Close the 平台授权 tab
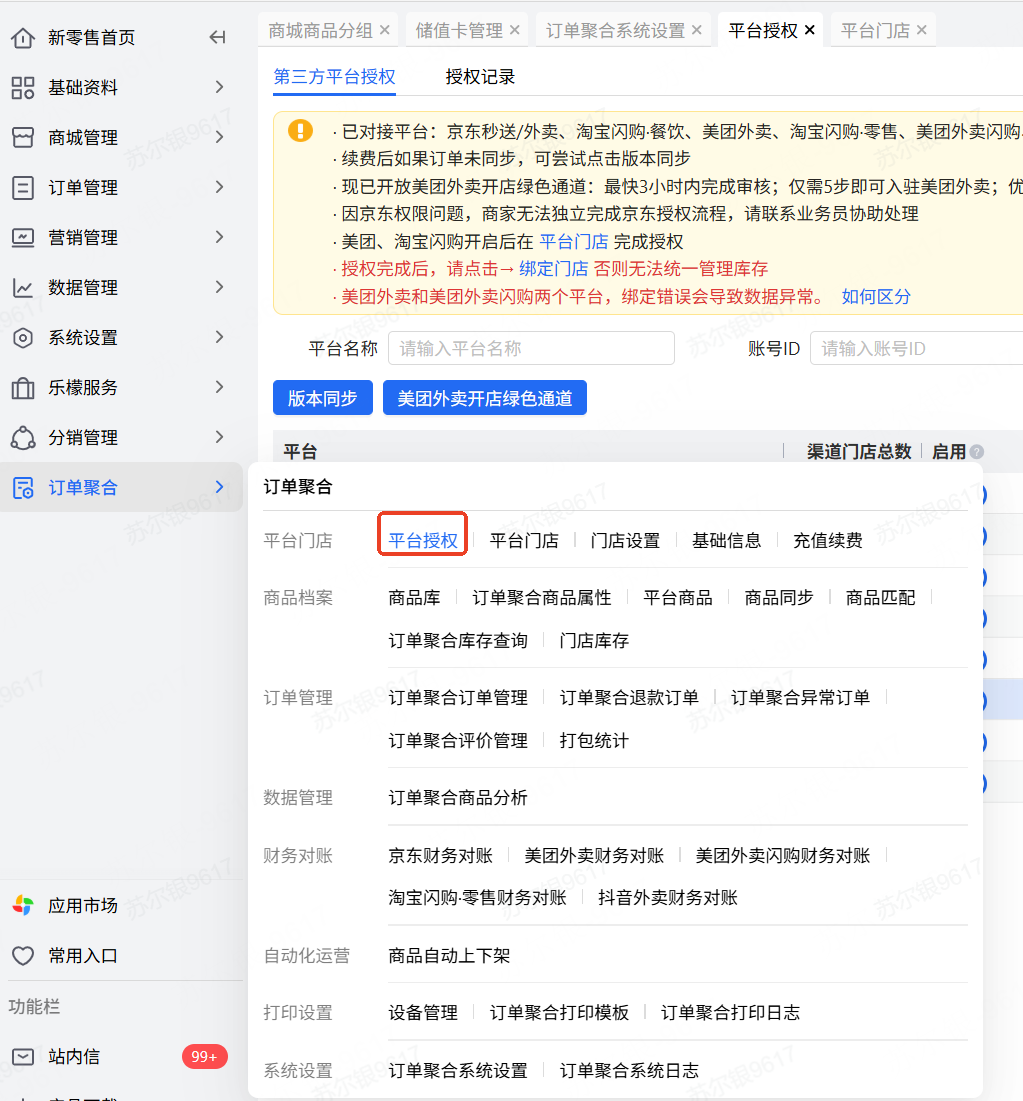The width and height of the screenshot is (1023, 1101). (x=810, y=30)
